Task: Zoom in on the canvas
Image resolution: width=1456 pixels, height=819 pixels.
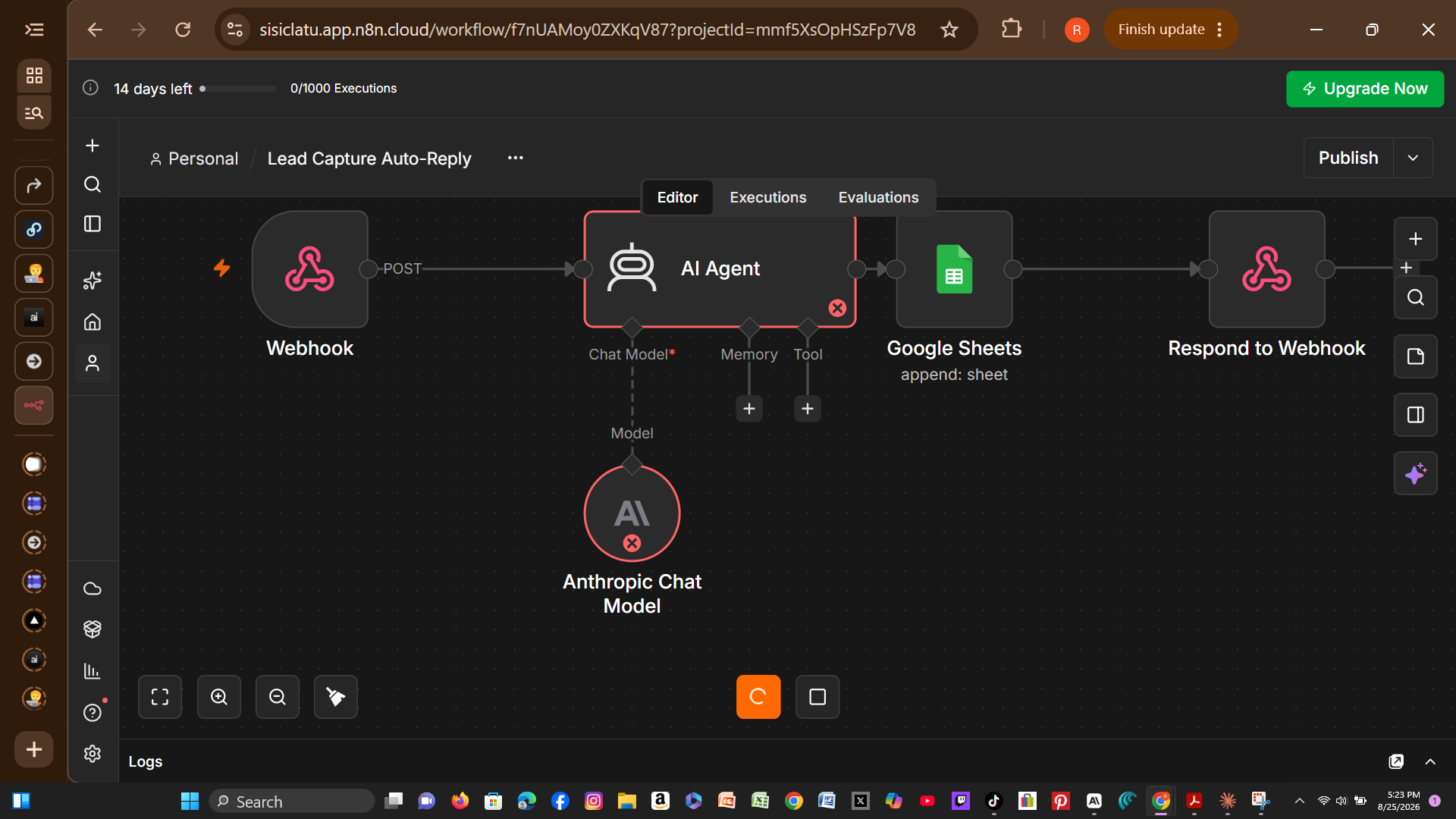Action: coord(219,697)
